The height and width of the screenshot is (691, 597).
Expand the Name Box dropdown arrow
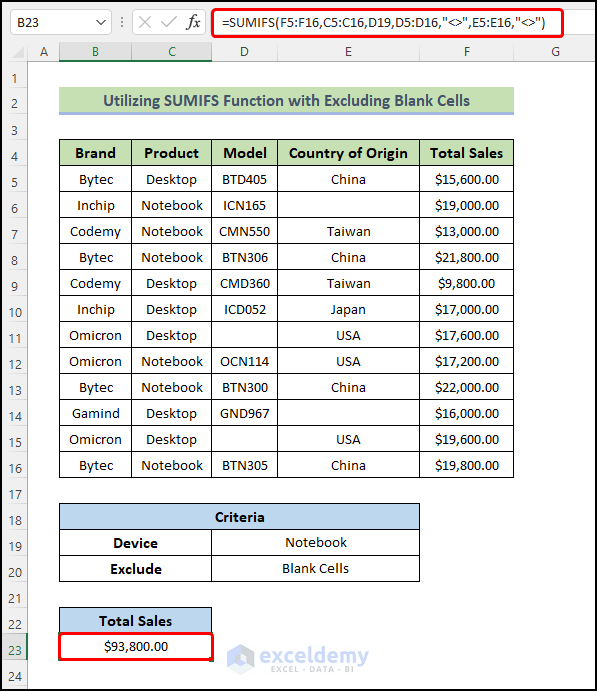[x=101, y=22]
